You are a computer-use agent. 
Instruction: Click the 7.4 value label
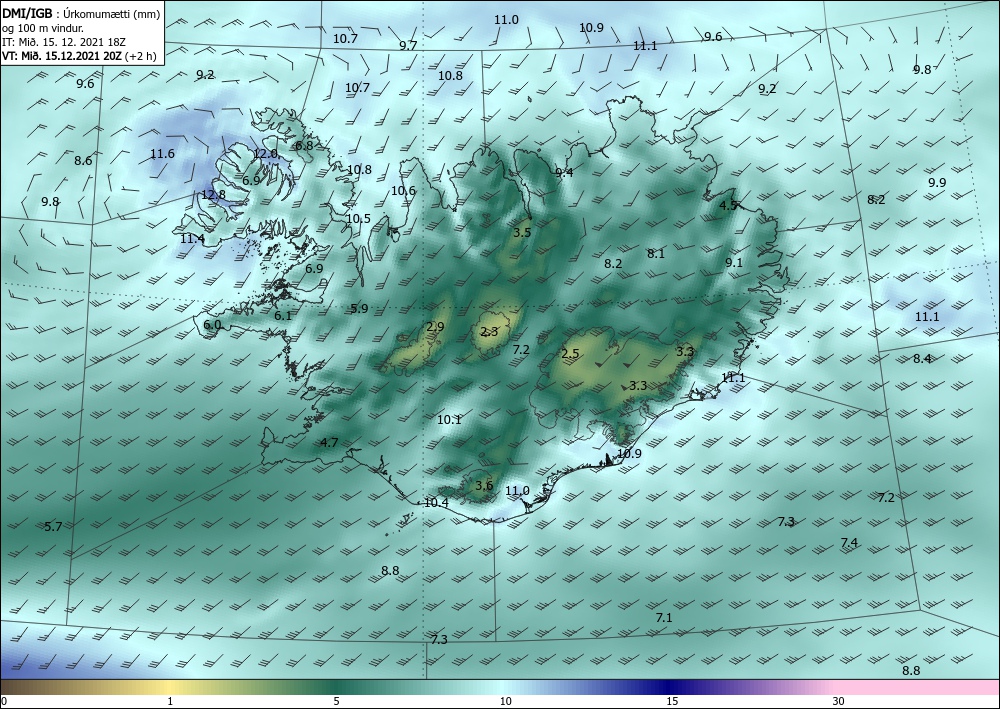[x=849, y=543]
